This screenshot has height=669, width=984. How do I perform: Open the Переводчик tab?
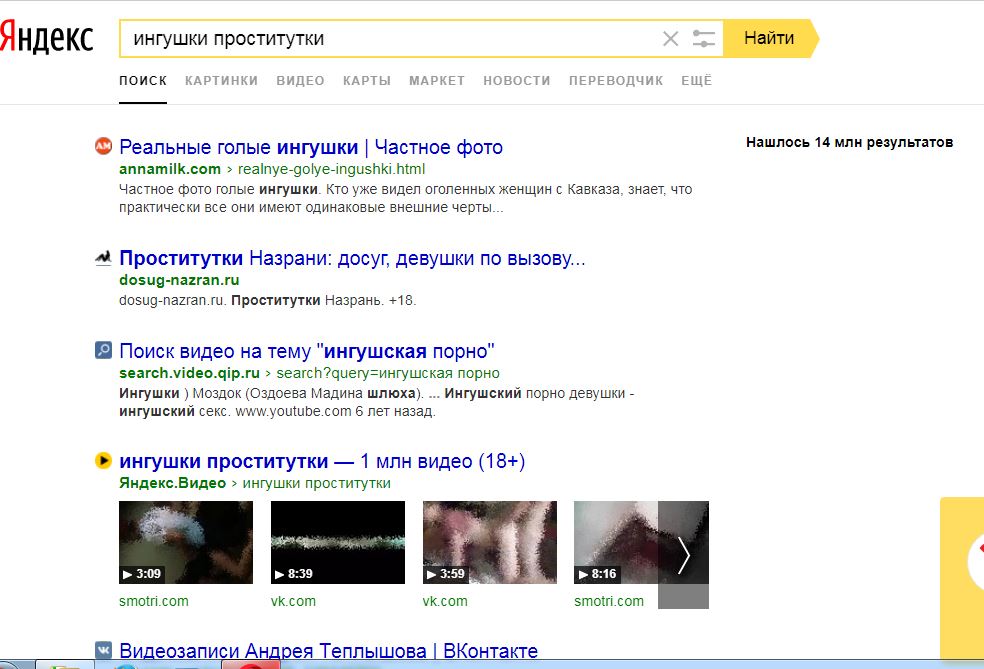pos(616,81)
